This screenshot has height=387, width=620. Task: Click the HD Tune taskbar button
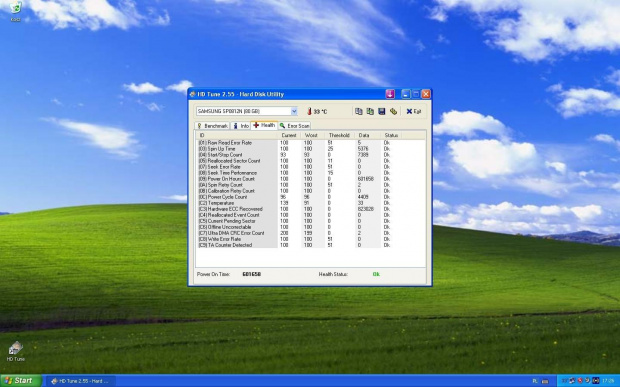click(x=80, y=381)
